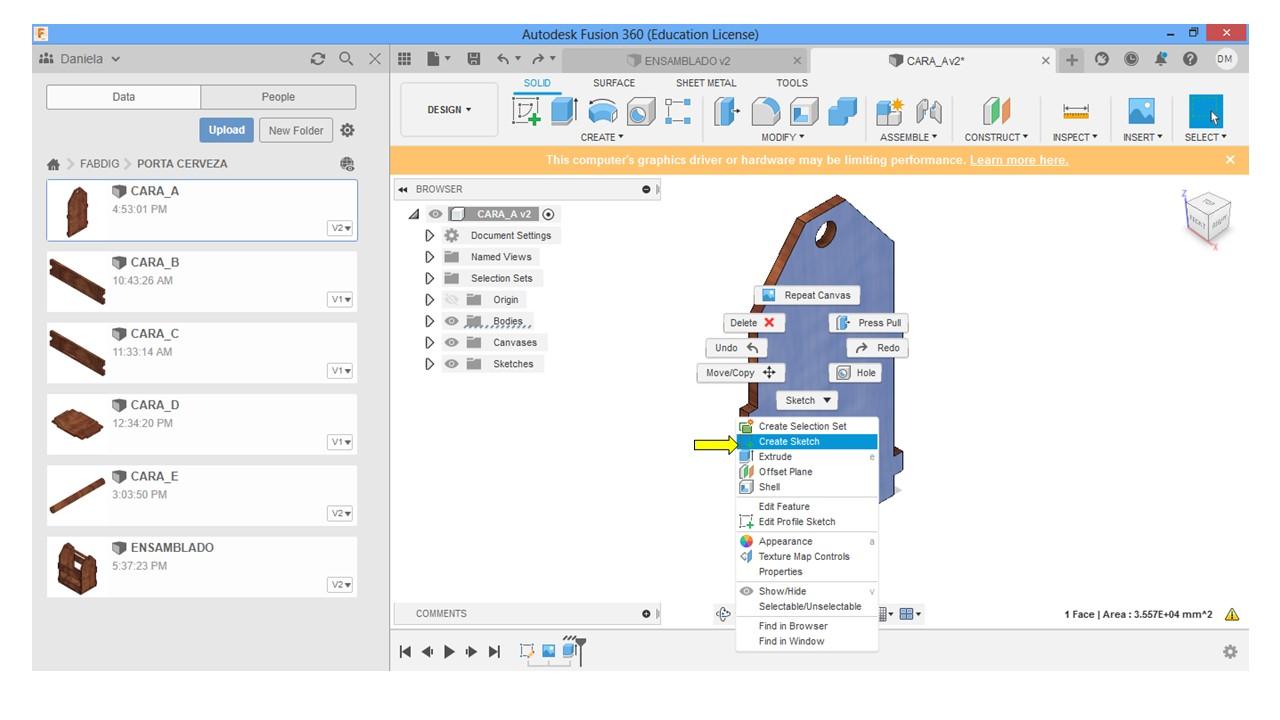
Task: Open timeline settings gear icon
Action: click(1230, 652)
